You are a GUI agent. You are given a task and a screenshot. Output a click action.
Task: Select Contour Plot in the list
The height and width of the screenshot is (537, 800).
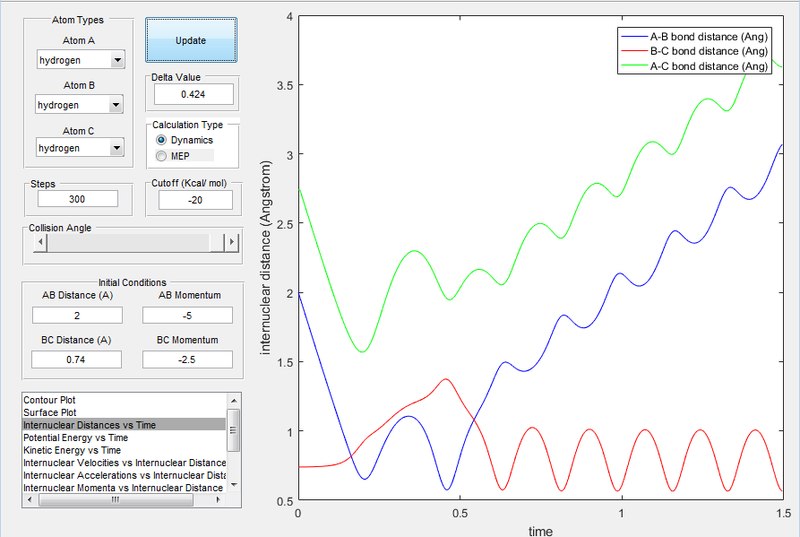tap(123, 400)
